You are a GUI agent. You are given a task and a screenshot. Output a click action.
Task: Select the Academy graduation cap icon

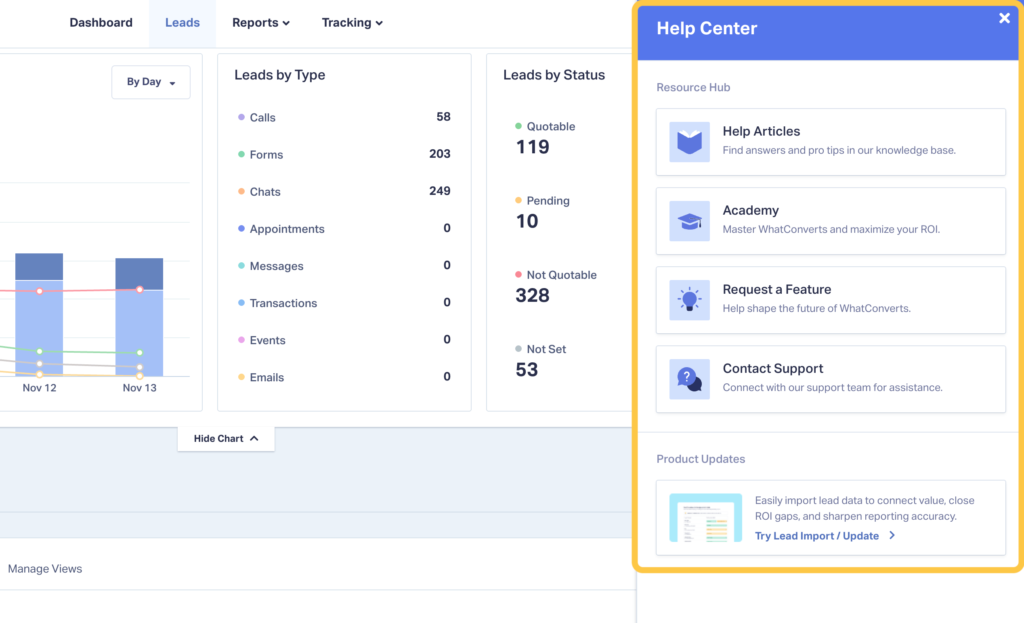pyautogui.click(x=690, y=220)
